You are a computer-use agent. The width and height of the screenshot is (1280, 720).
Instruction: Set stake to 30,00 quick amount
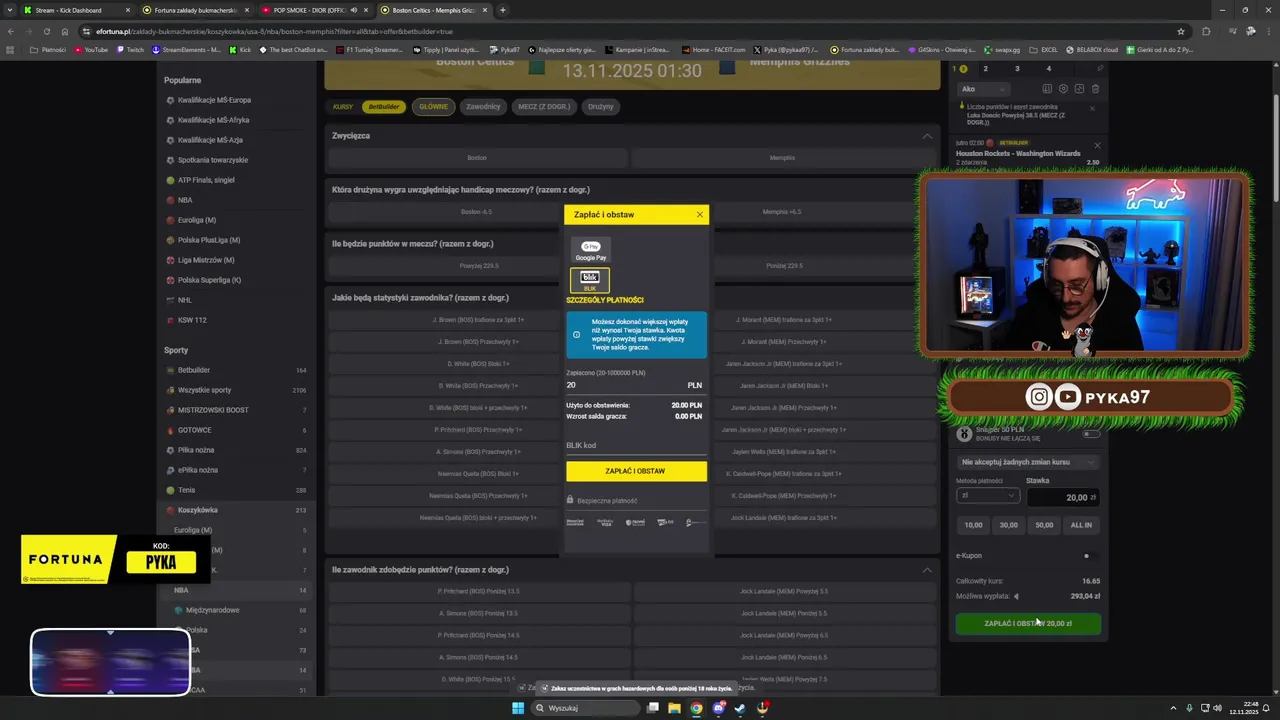(1008, 525)
